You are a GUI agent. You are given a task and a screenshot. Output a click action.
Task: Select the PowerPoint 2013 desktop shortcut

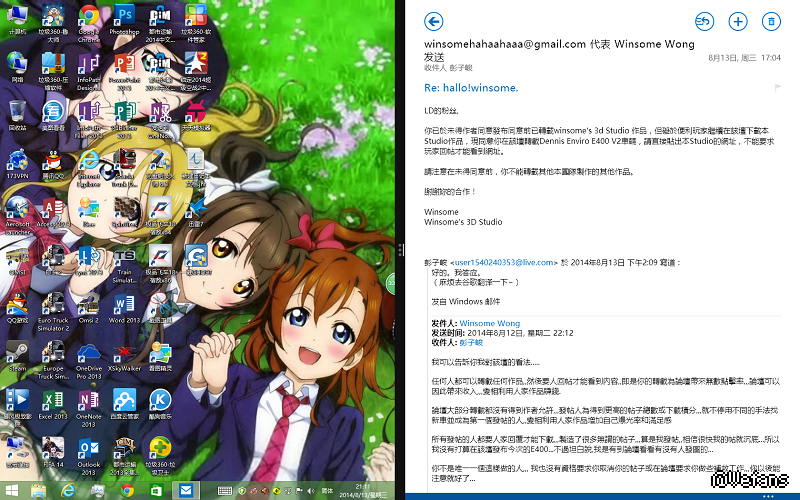(x=124, y=71)
